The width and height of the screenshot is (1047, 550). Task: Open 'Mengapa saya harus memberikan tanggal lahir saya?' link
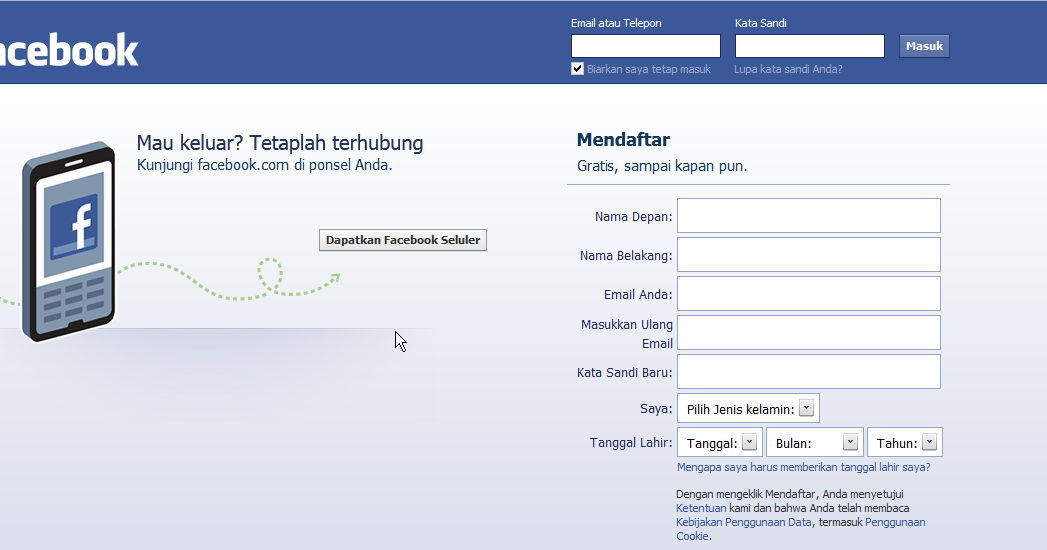click(x=803, y=467)
